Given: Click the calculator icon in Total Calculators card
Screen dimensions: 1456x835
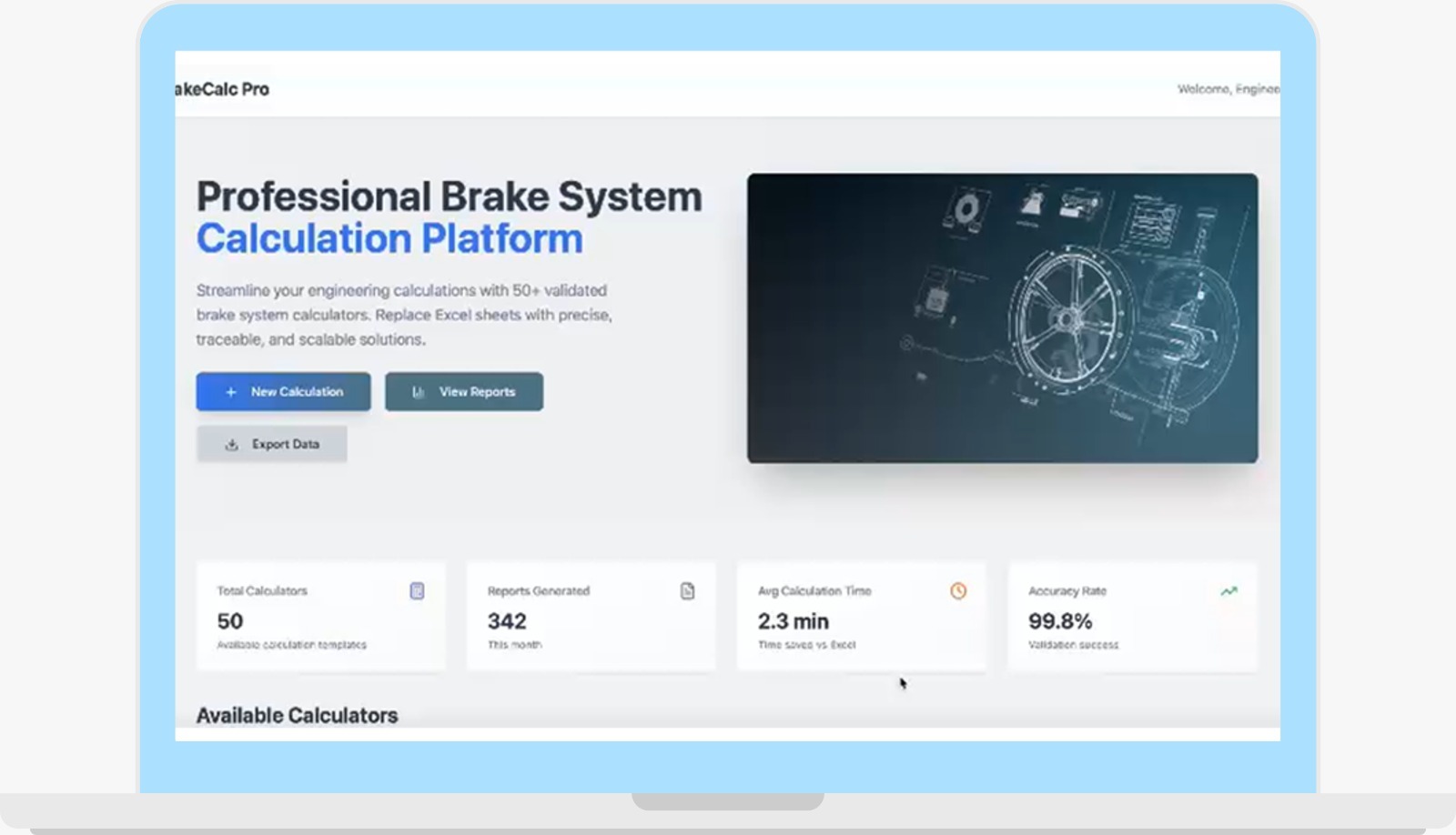Looking at the screenshot, I should (x=417, y=591).
